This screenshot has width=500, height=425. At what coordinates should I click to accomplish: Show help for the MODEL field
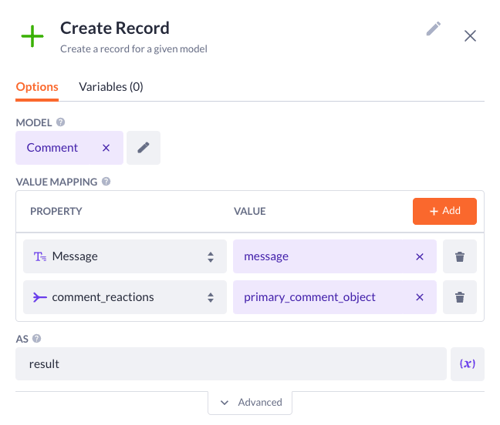pyautogui.click(x=60, y=122)
